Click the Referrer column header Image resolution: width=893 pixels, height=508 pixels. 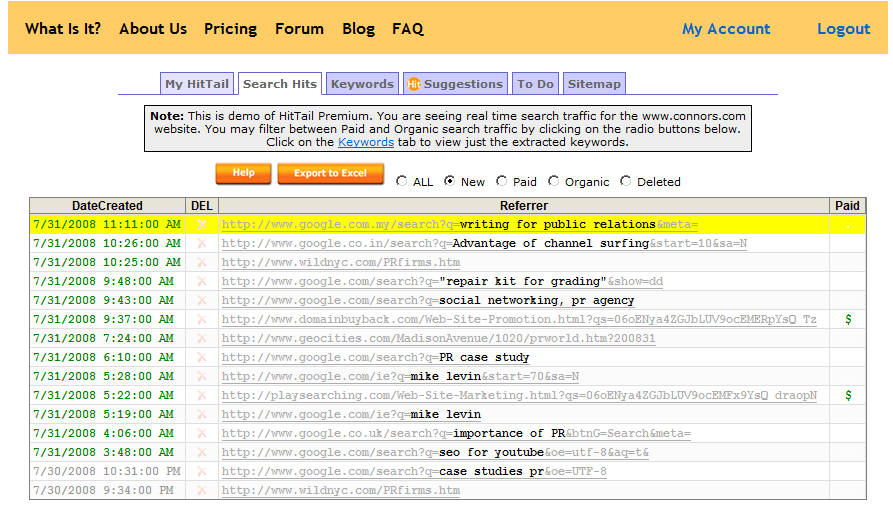point(523,206)
